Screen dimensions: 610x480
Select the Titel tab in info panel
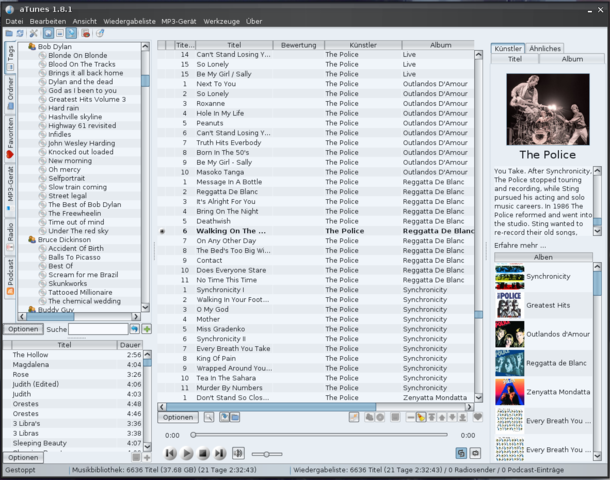tap(515, 59)
